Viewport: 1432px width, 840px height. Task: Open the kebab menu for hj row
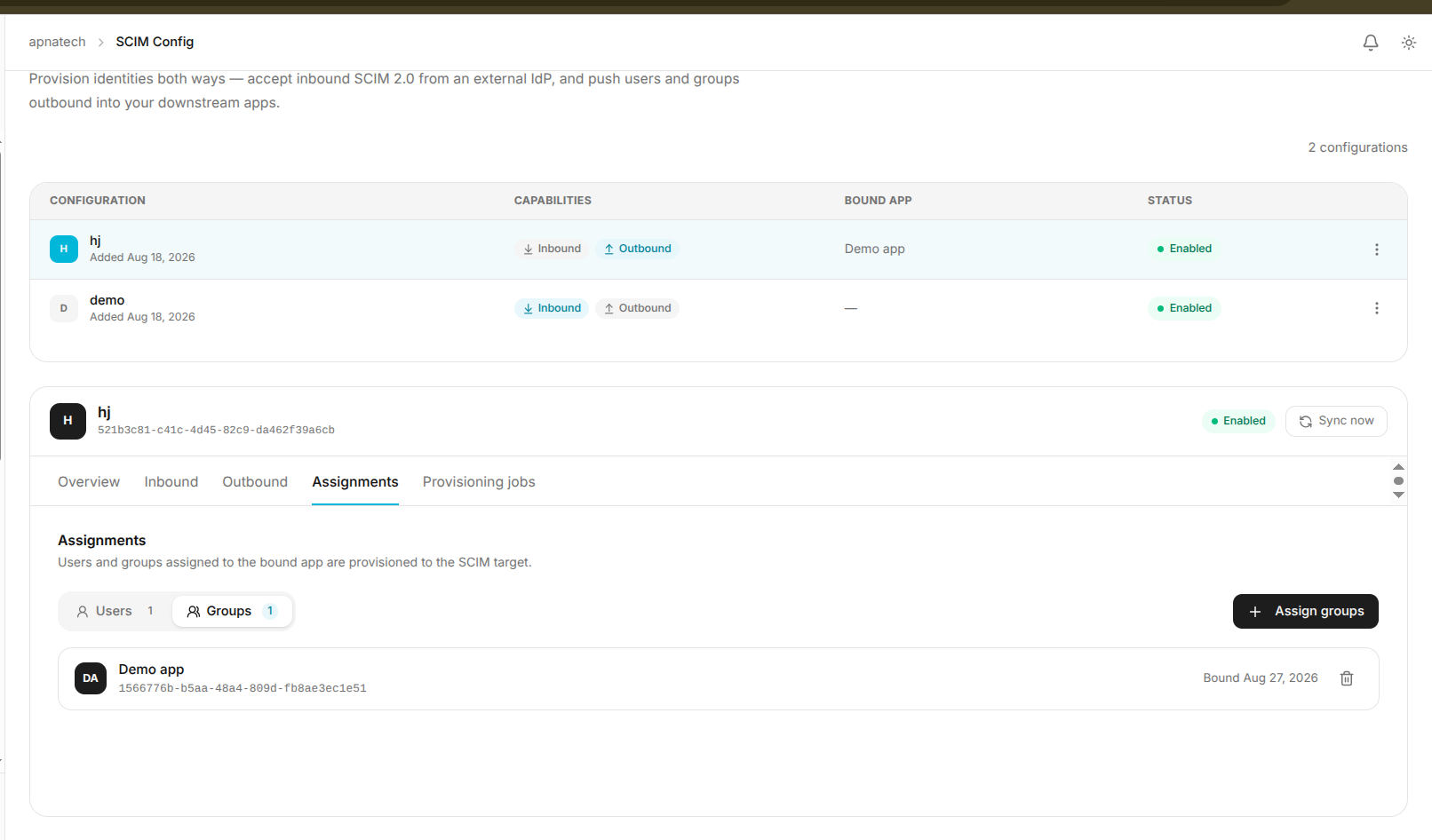point(1377,250)
